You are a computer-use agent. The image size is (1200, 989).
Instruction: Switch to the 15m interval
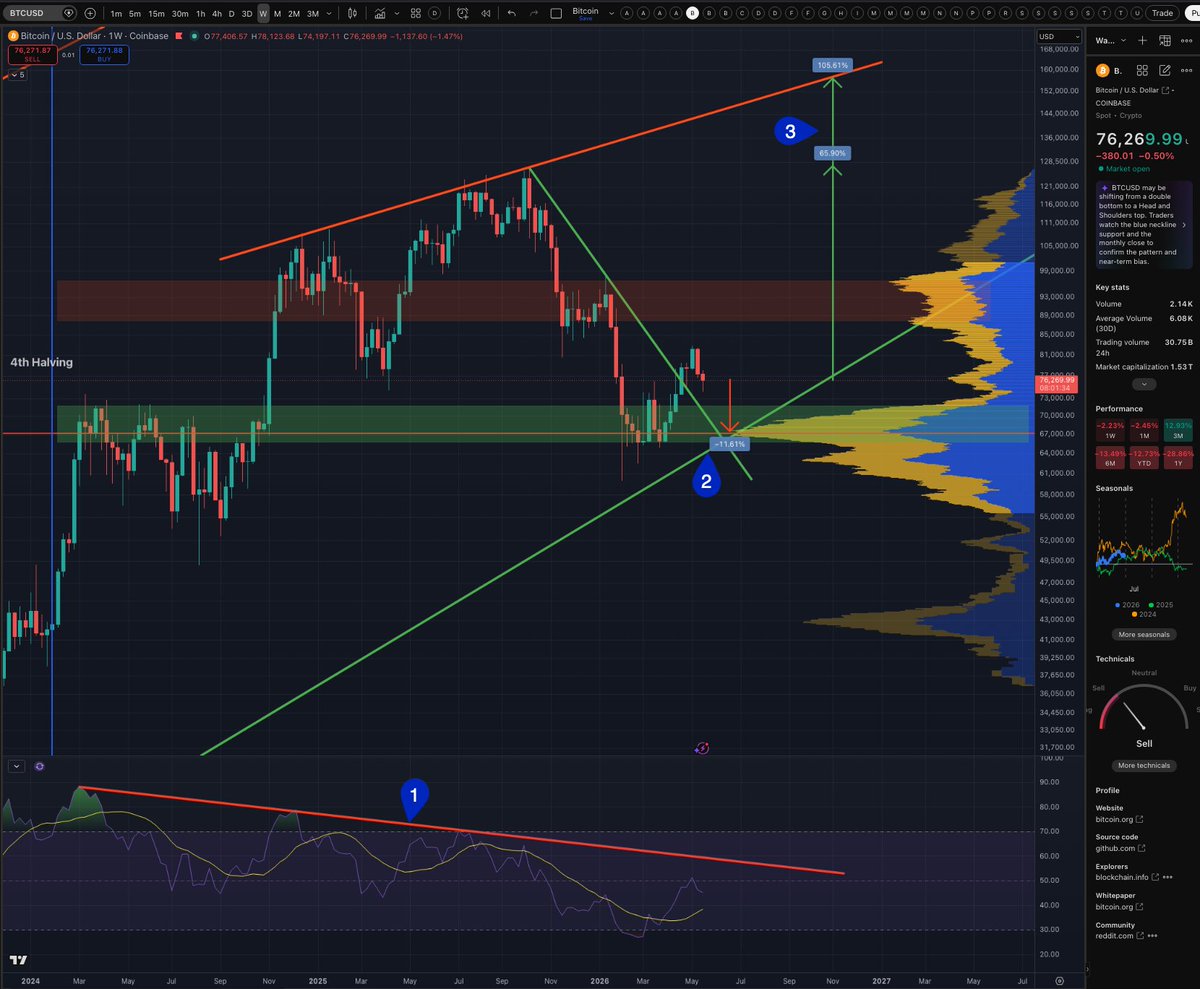tap(156, 14)
